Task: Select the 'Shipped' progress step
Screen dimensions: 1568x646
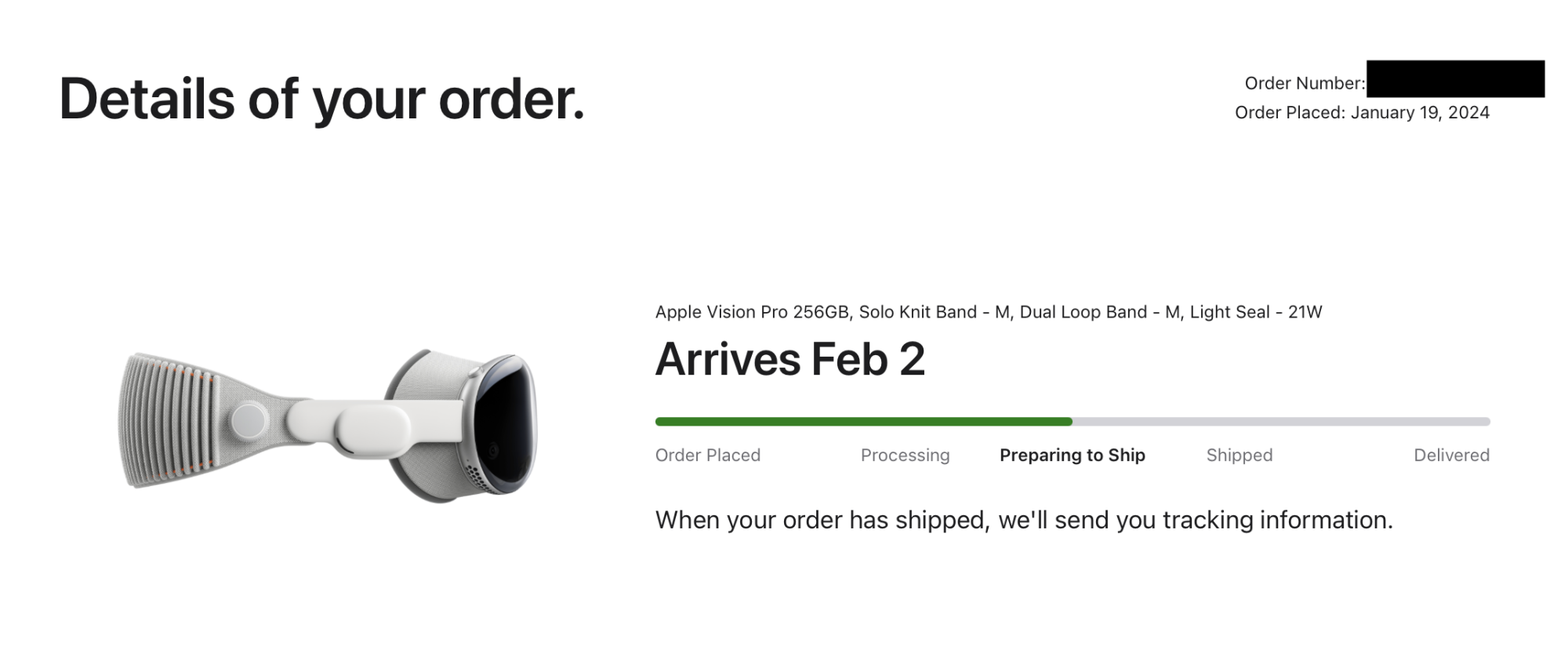Action: pos(1240,455)
